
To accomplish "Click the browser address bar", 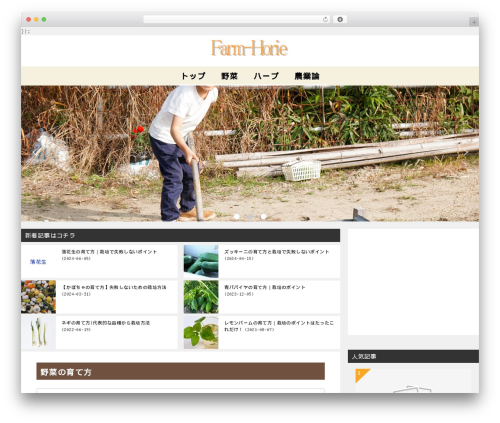I will pos(236,19).
